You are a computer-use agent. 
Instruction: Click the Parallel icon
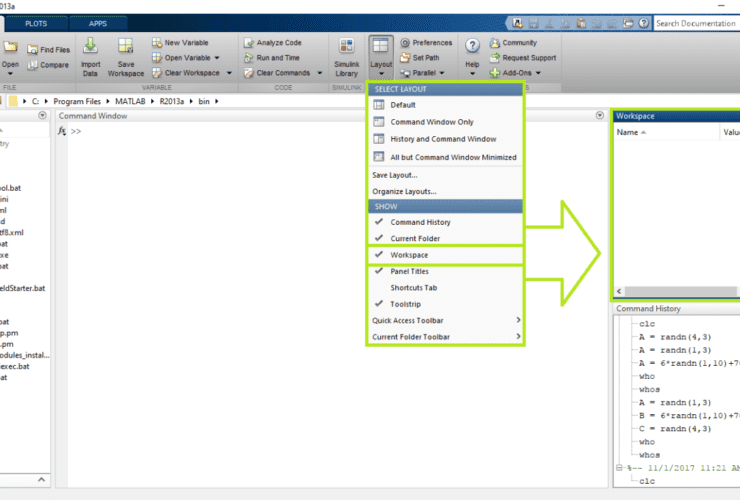[405, 73]
